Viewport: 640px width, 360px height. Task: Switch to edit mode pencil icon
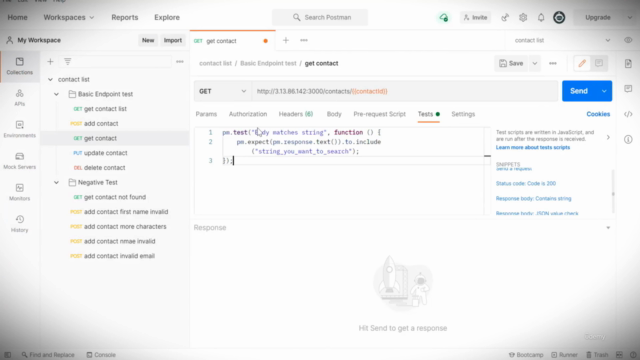[x=582, y=63]
